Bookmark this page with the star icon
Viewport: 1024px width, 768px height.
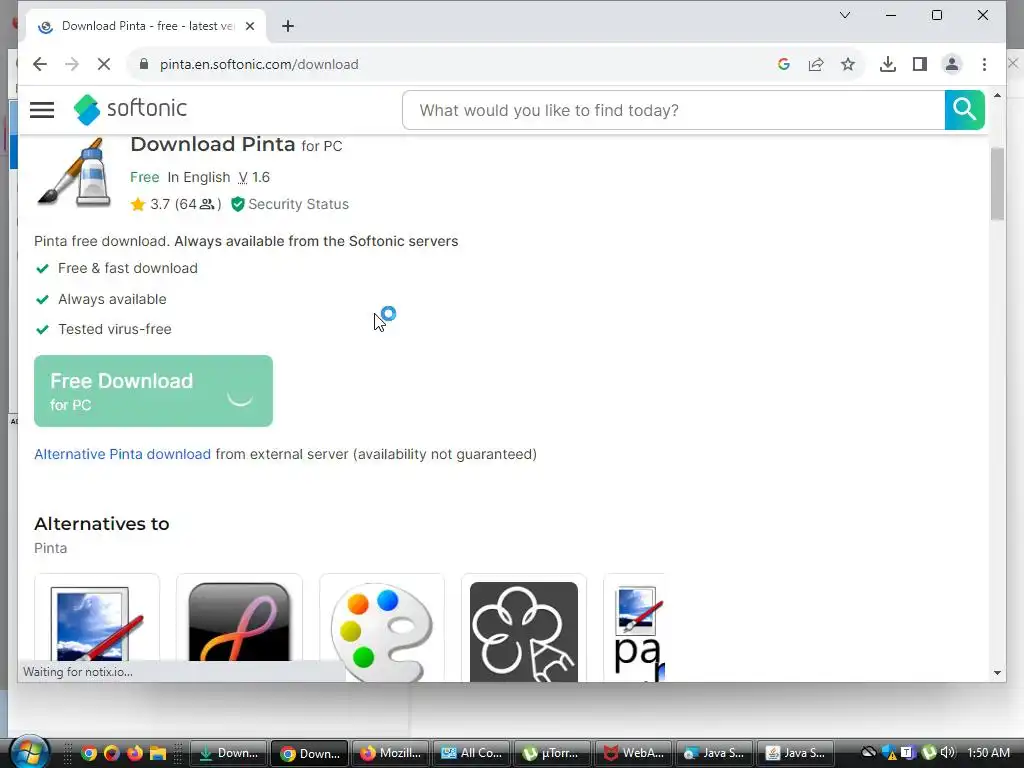(x=848, y=64)
